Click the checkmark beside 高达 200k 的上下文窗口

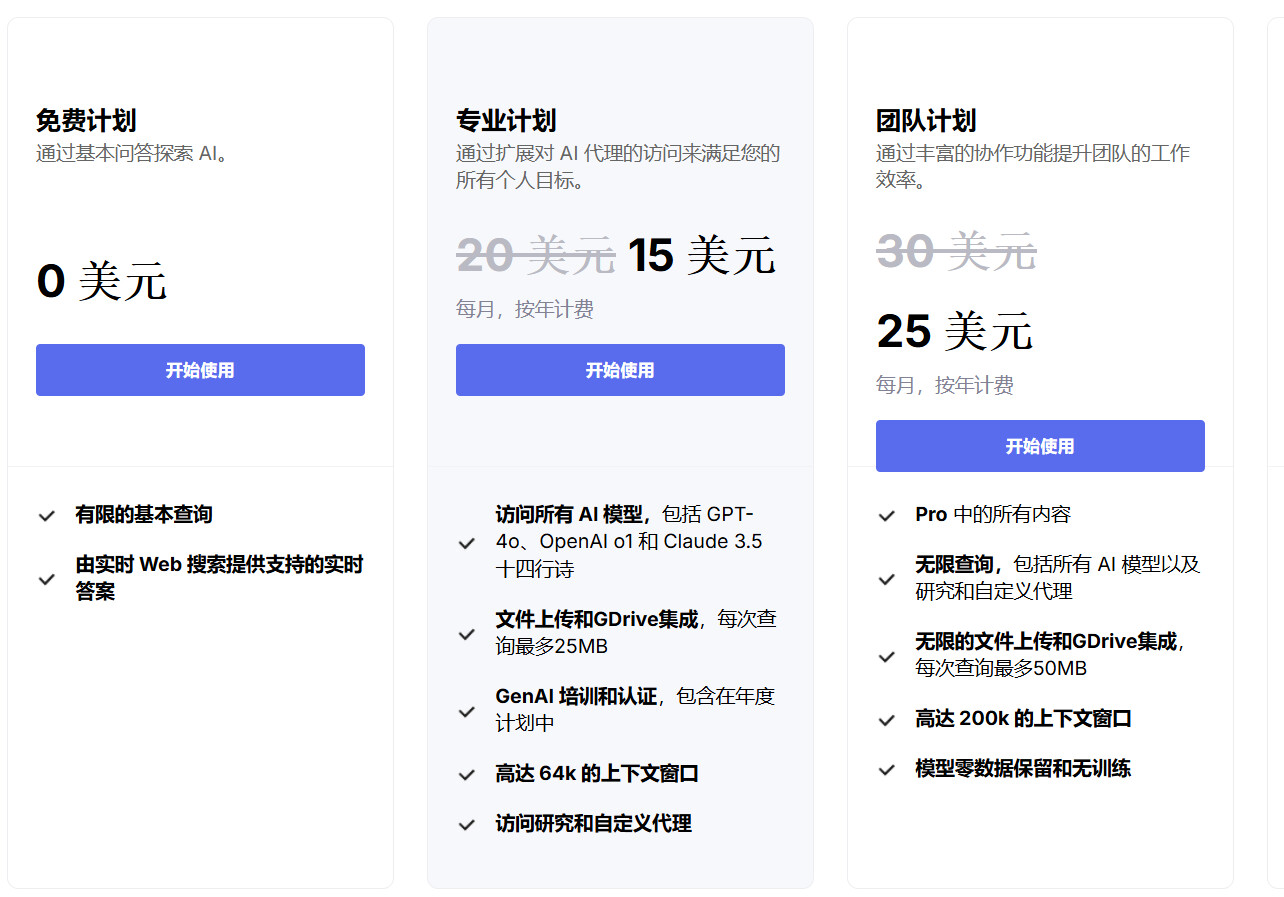(x=886, y=720)
